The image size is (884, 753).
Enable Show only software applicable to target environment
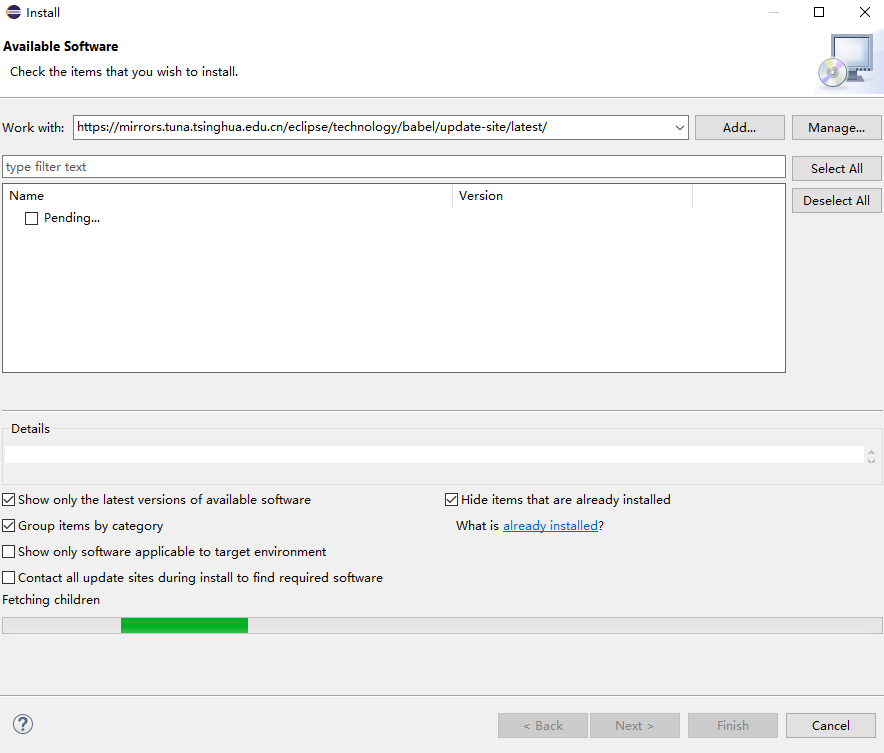[x=9, y=551]
